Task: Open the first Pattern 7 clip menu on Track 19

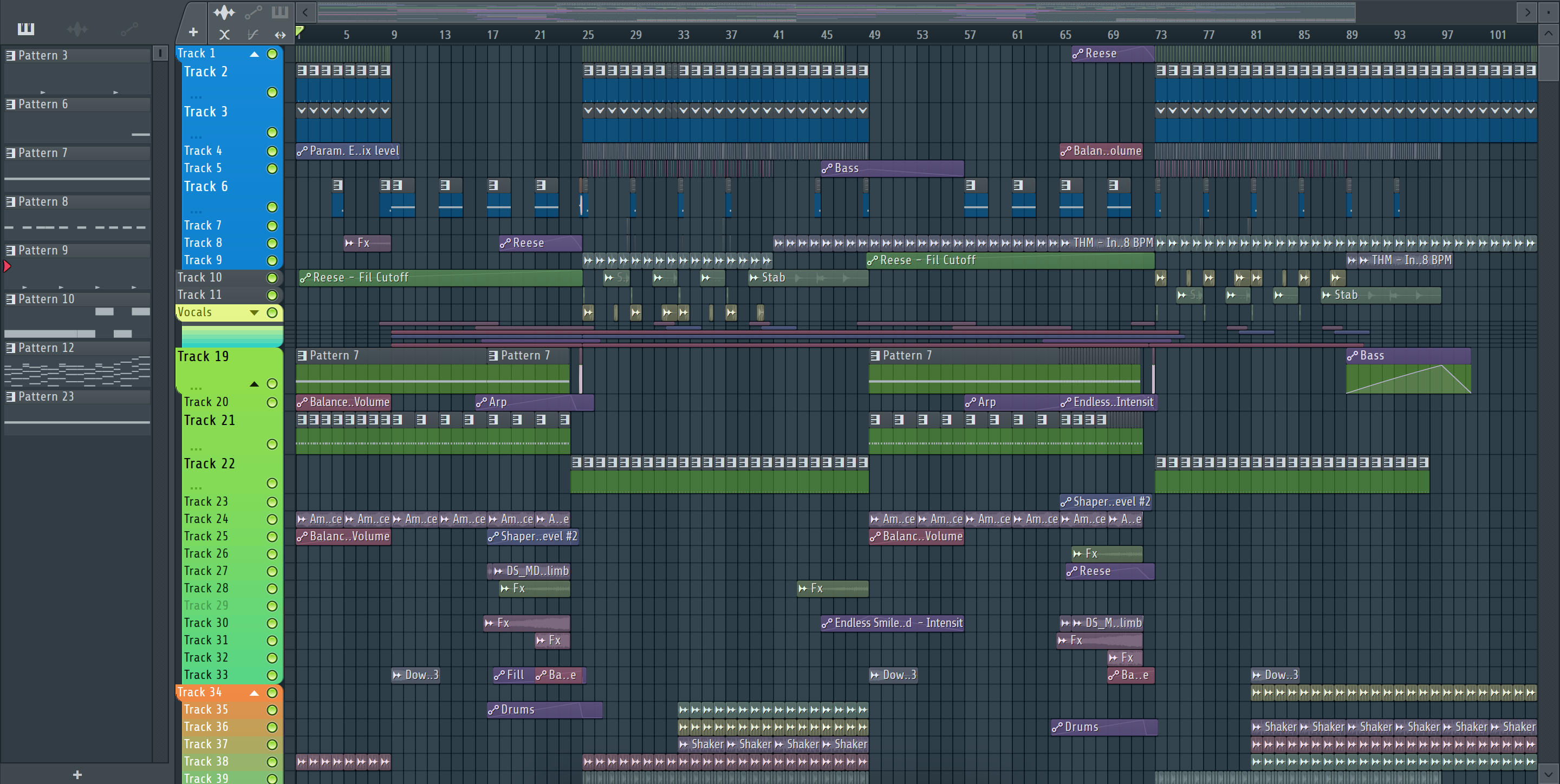Action: (x=302, y=356)
